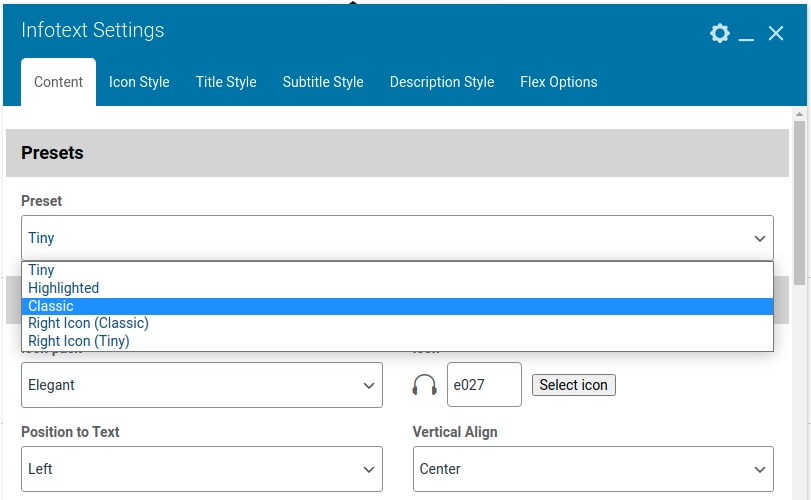Viewport: 811px width, 500px height.
Task: Close the Infotext Settings dialog
Action: pyautogui.click(x=776, y=33)
